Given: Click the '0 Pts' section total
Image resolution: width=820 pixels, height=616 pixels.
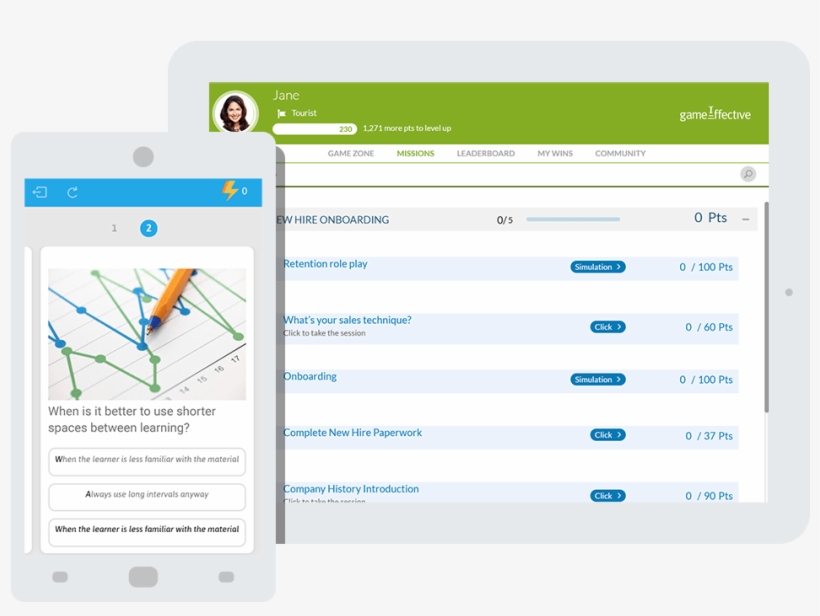Looking at the screenshot, I should (710, 218).
